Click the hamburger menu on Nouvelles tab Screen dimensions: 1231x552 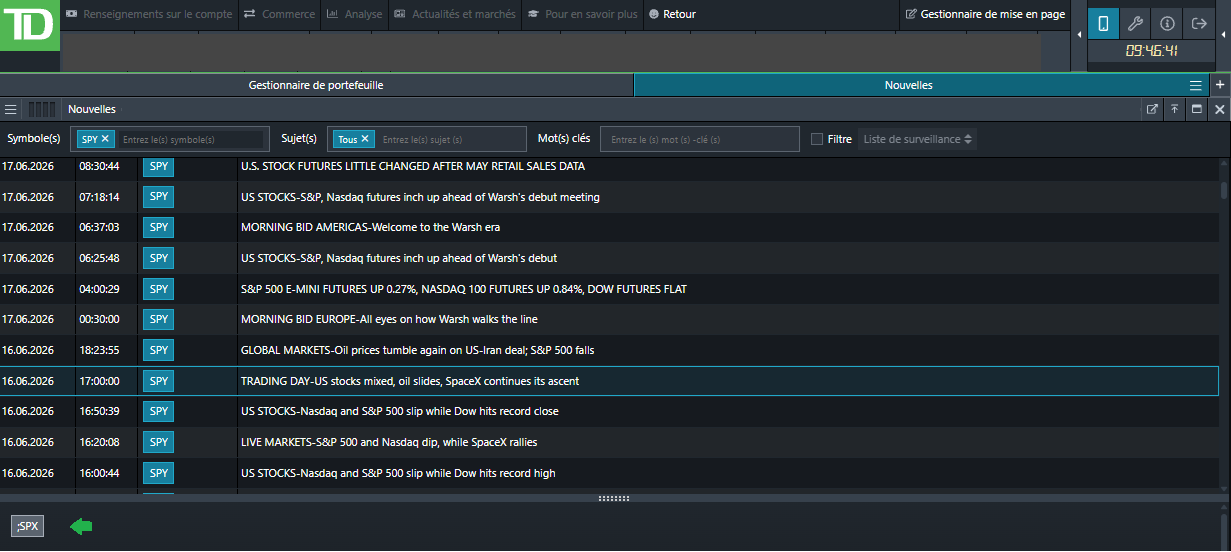pyautogui.click(x=1196, y=85)
